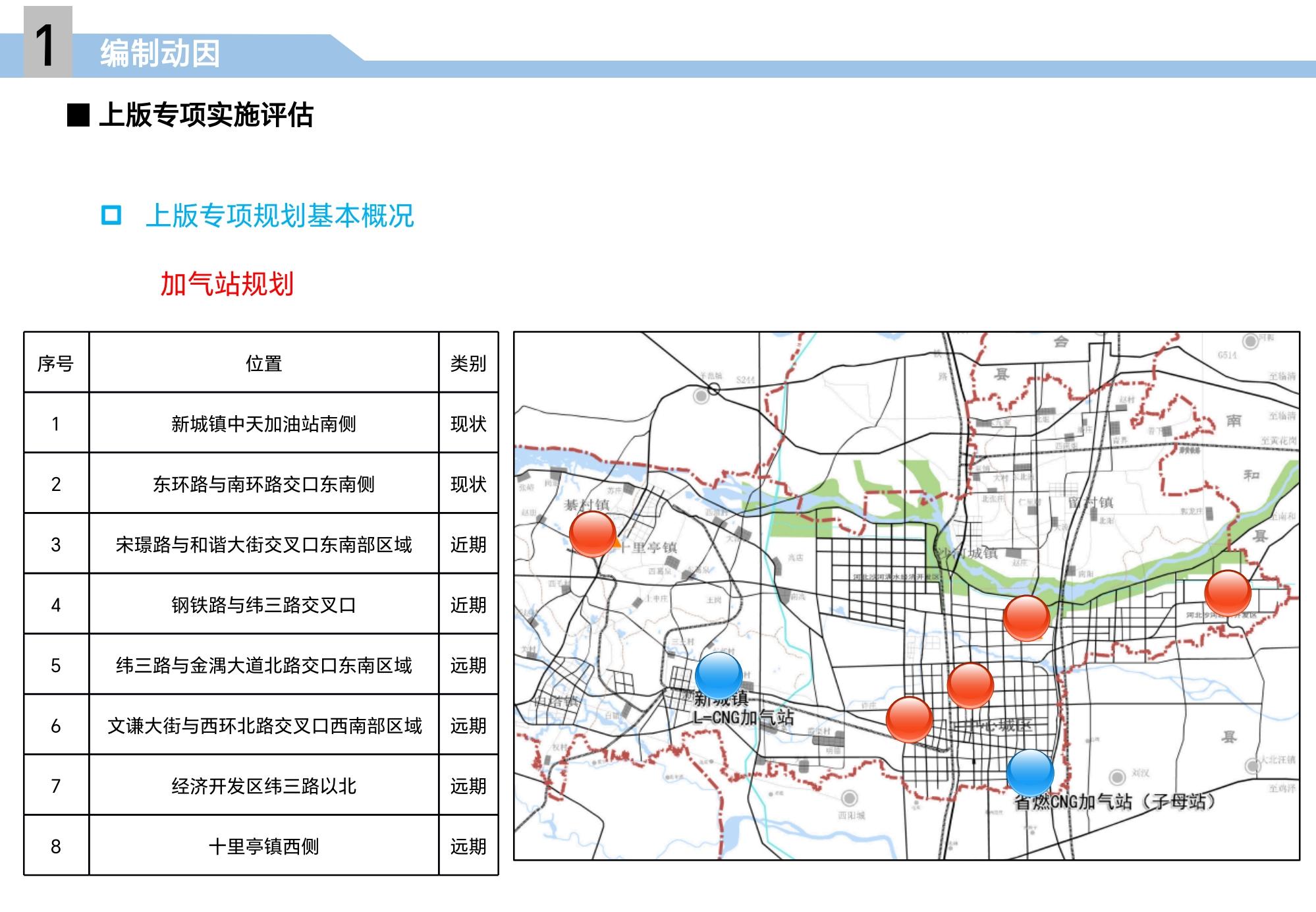This screenshot has width=1316, height=912.
Task: Click the map label 沙河城镇
Action: coord(966,553)
